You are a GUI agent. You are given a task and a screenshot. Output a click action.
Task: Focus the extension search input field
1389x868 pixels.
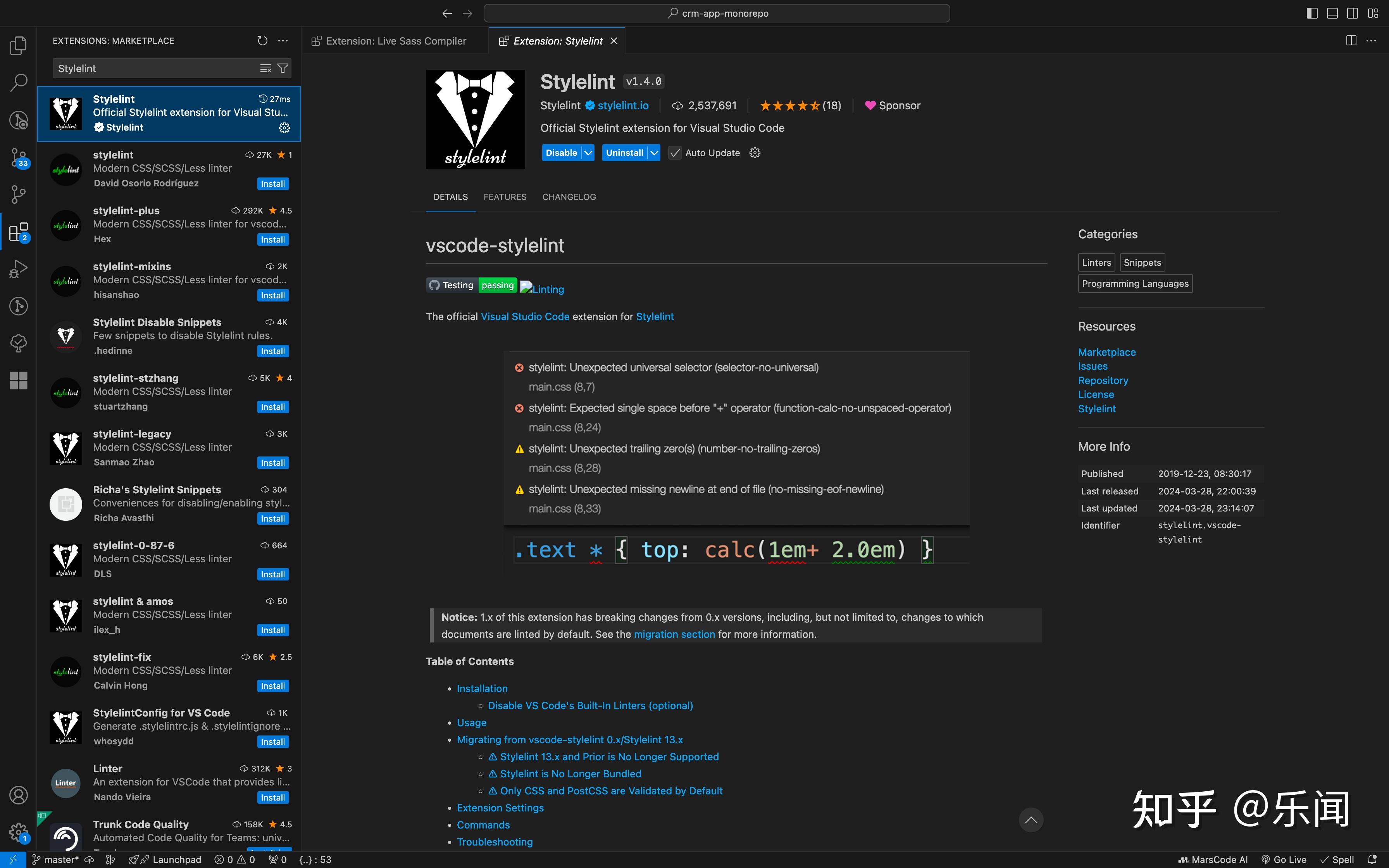[x=155, y=68]
